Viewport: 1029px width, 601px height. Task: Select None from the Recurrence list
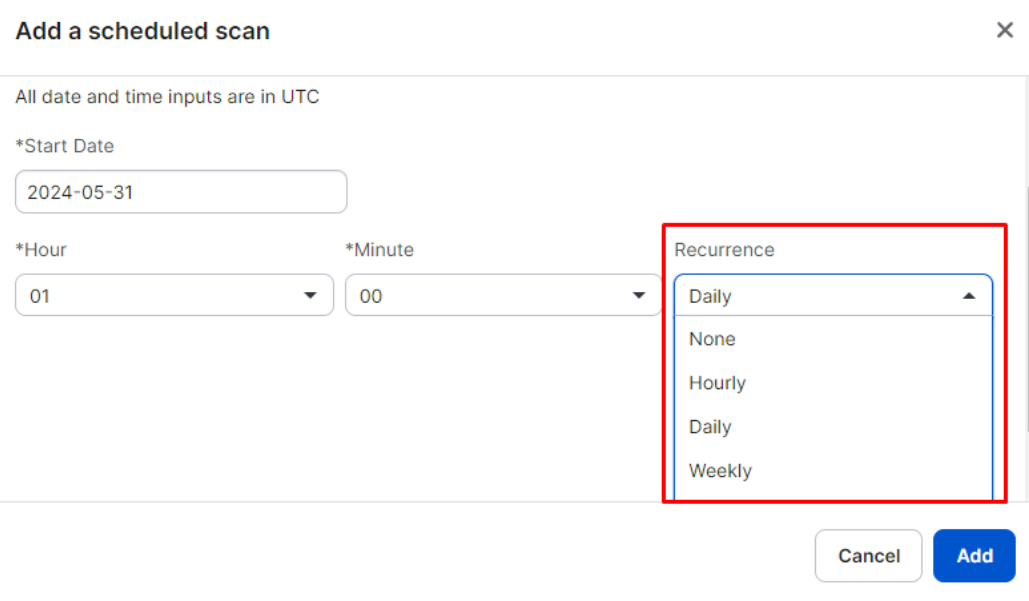(712, 339)
